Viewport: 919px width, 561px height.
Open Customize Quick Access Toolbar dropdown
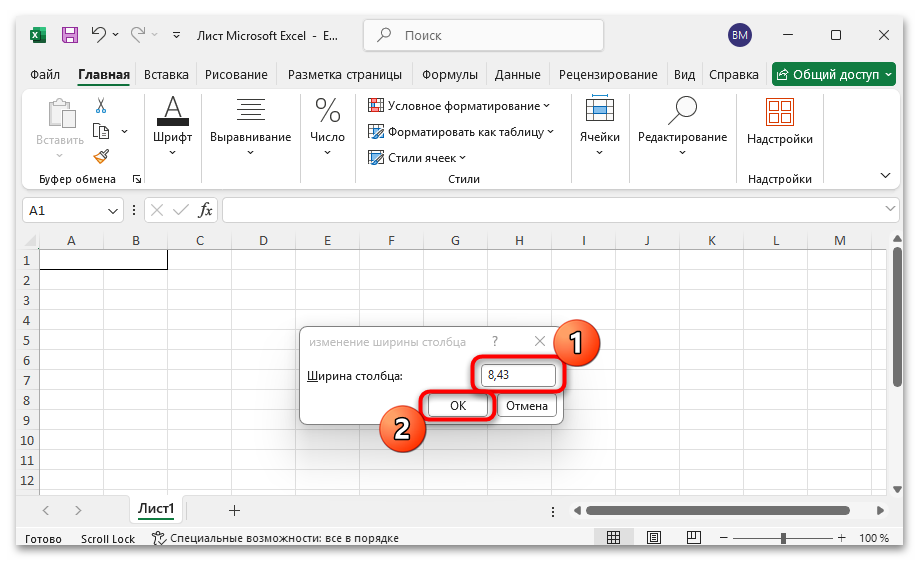click(176, 35)
